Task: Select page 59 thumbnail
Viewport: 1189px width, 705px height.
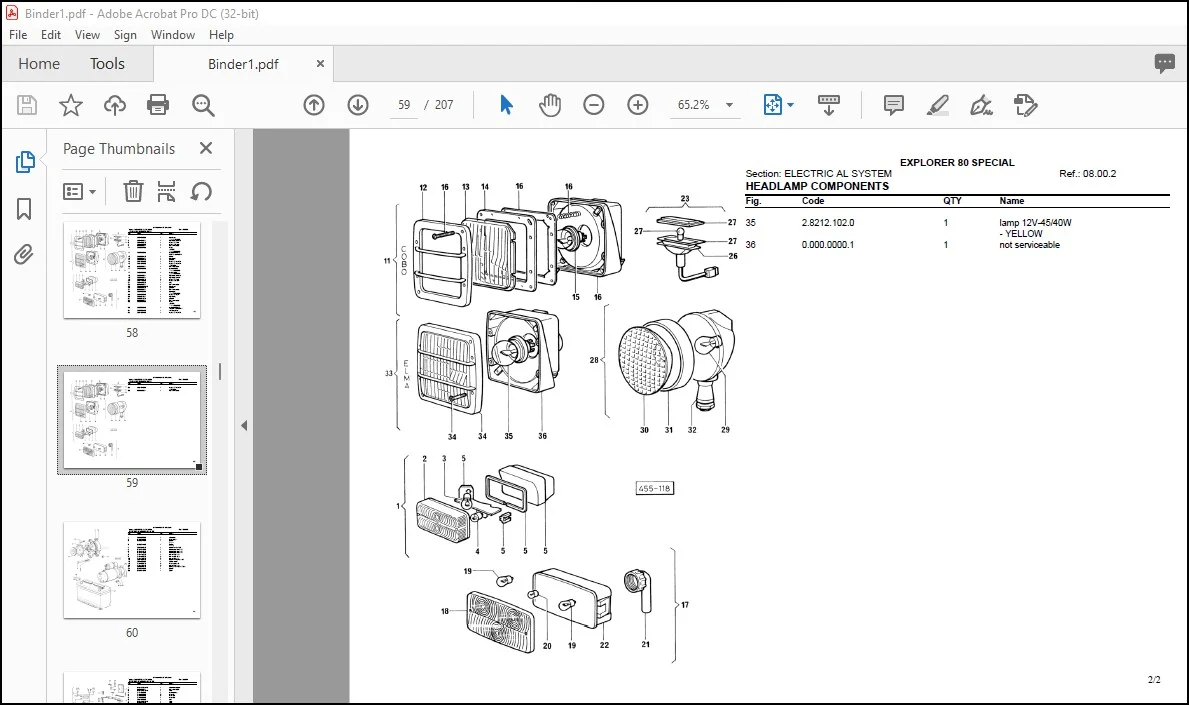Action: (132, 420)
